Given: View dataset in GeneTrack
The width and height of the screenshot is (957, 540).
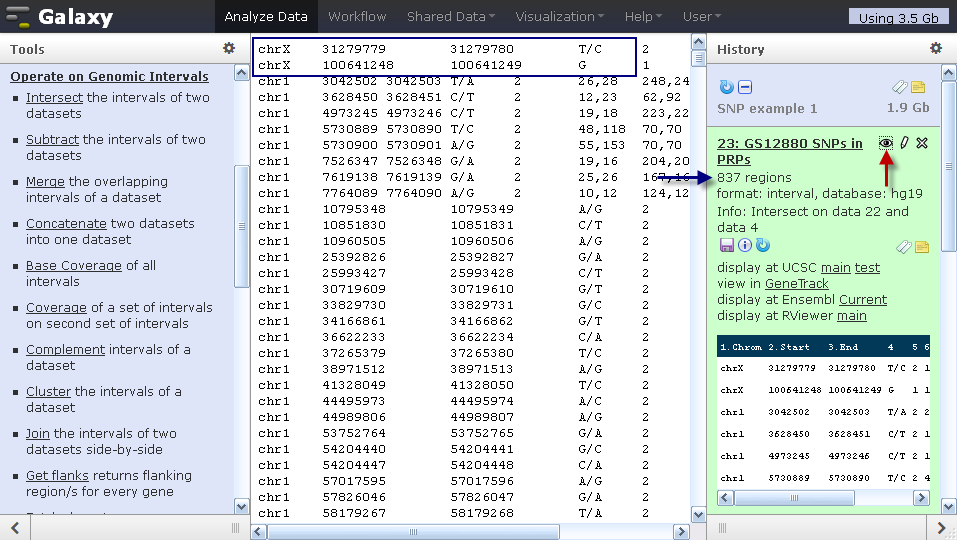Looking at the screenshot, I should coord(796,284).
